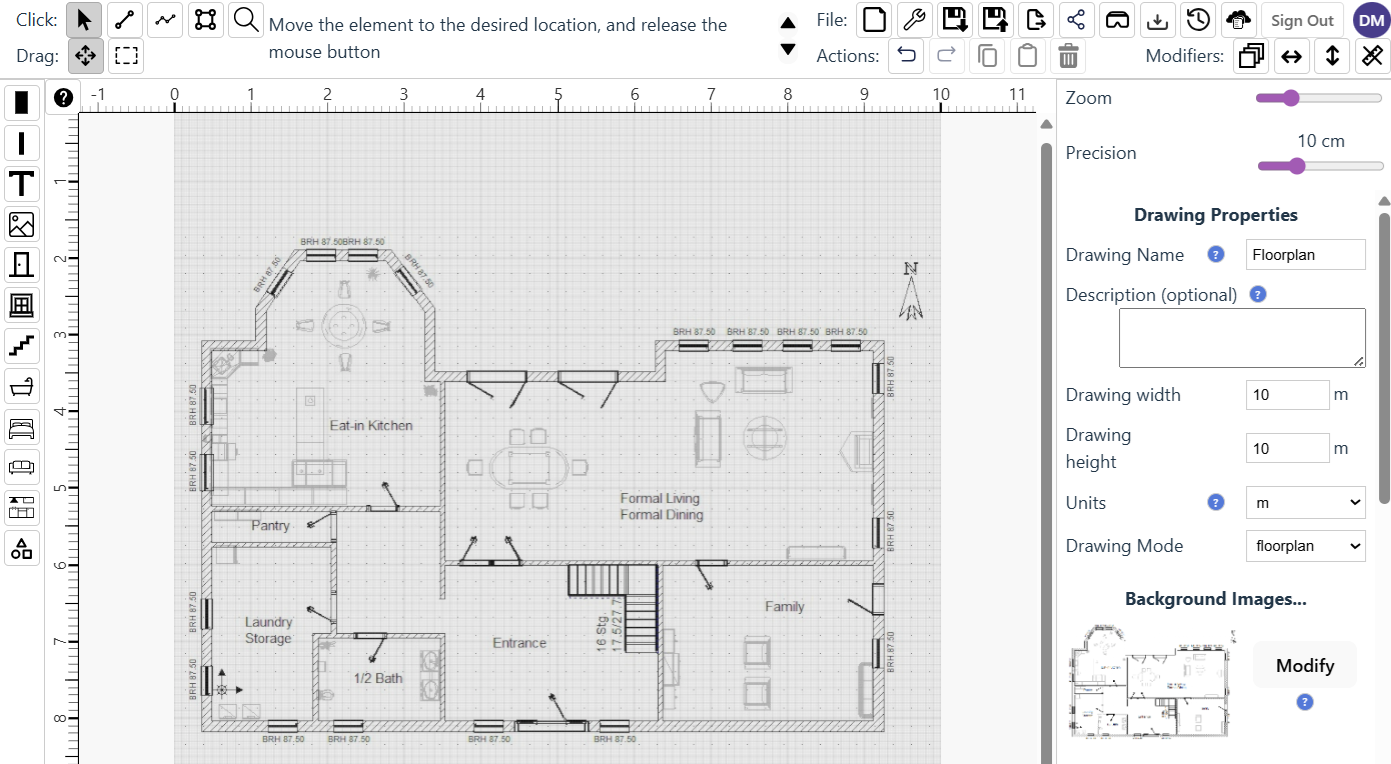Select the door tool in left sidebar

[x=22, y=264]
